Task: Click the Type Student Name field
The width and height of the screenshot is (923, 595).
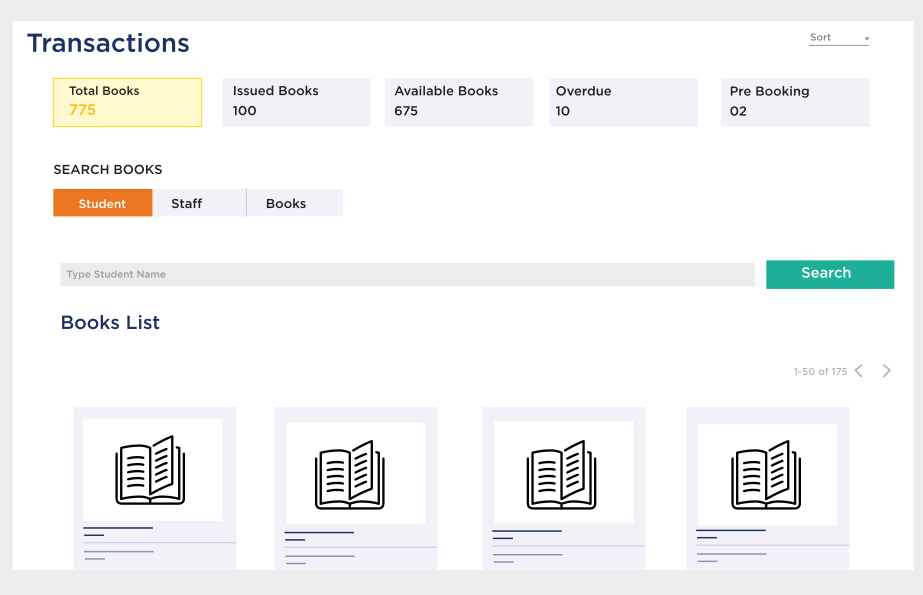Action: [407, 275]
